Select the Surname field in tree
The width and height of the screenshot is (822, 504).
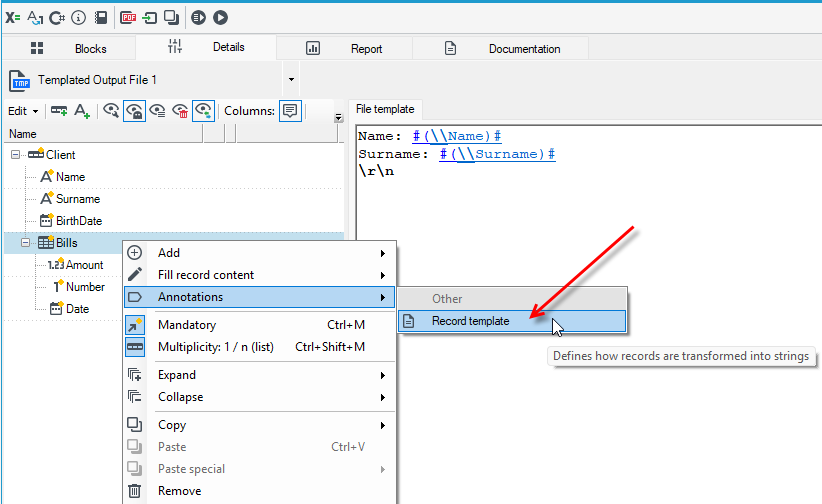(x=78, y=199)
